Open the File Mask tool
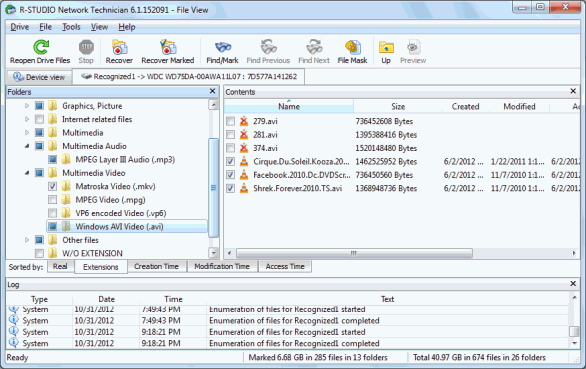The height and width of the screenshot is (369, 586). pyautogui.click(x=352, y=47)
